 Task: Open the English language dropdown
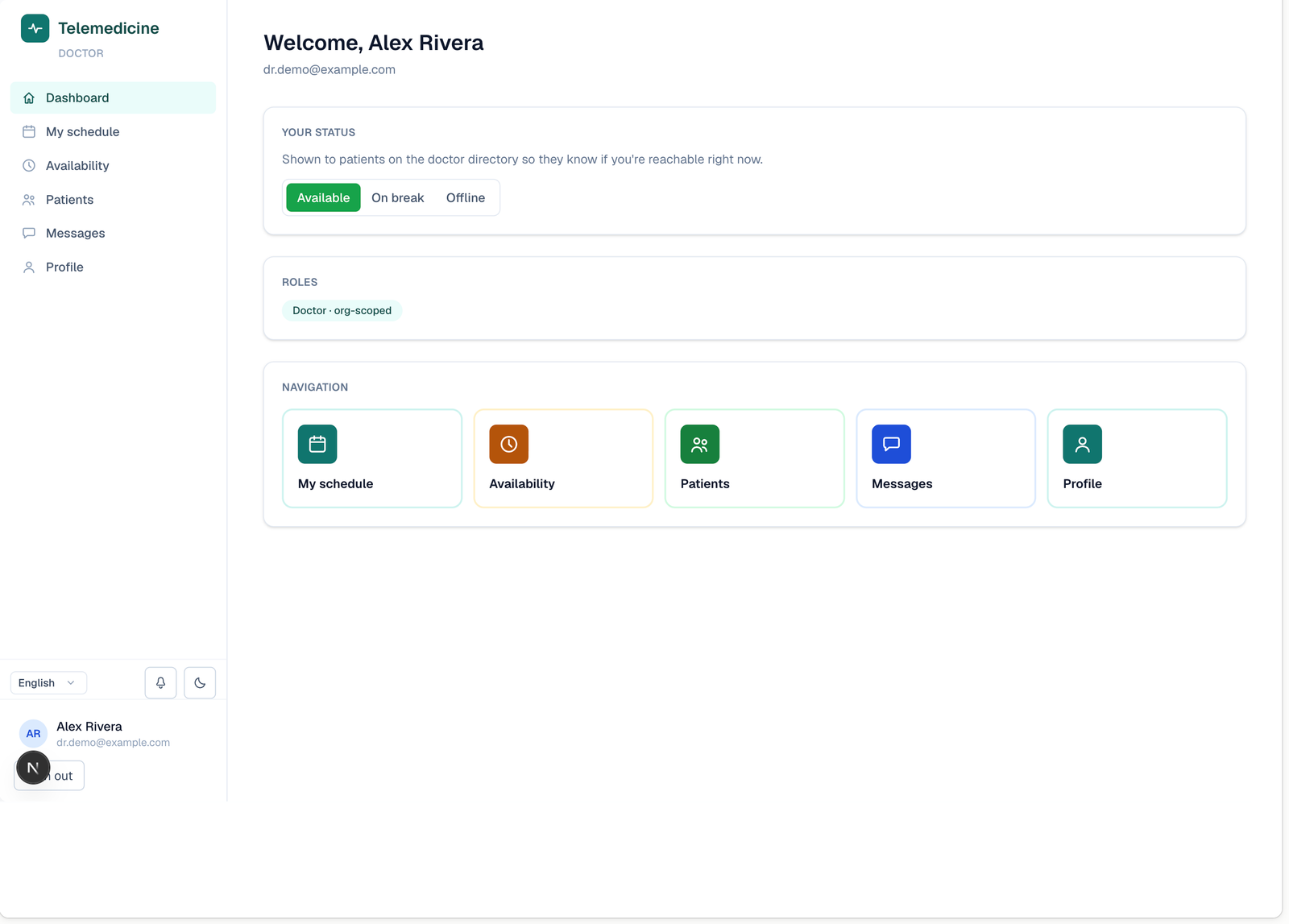[x=48, y=682]
